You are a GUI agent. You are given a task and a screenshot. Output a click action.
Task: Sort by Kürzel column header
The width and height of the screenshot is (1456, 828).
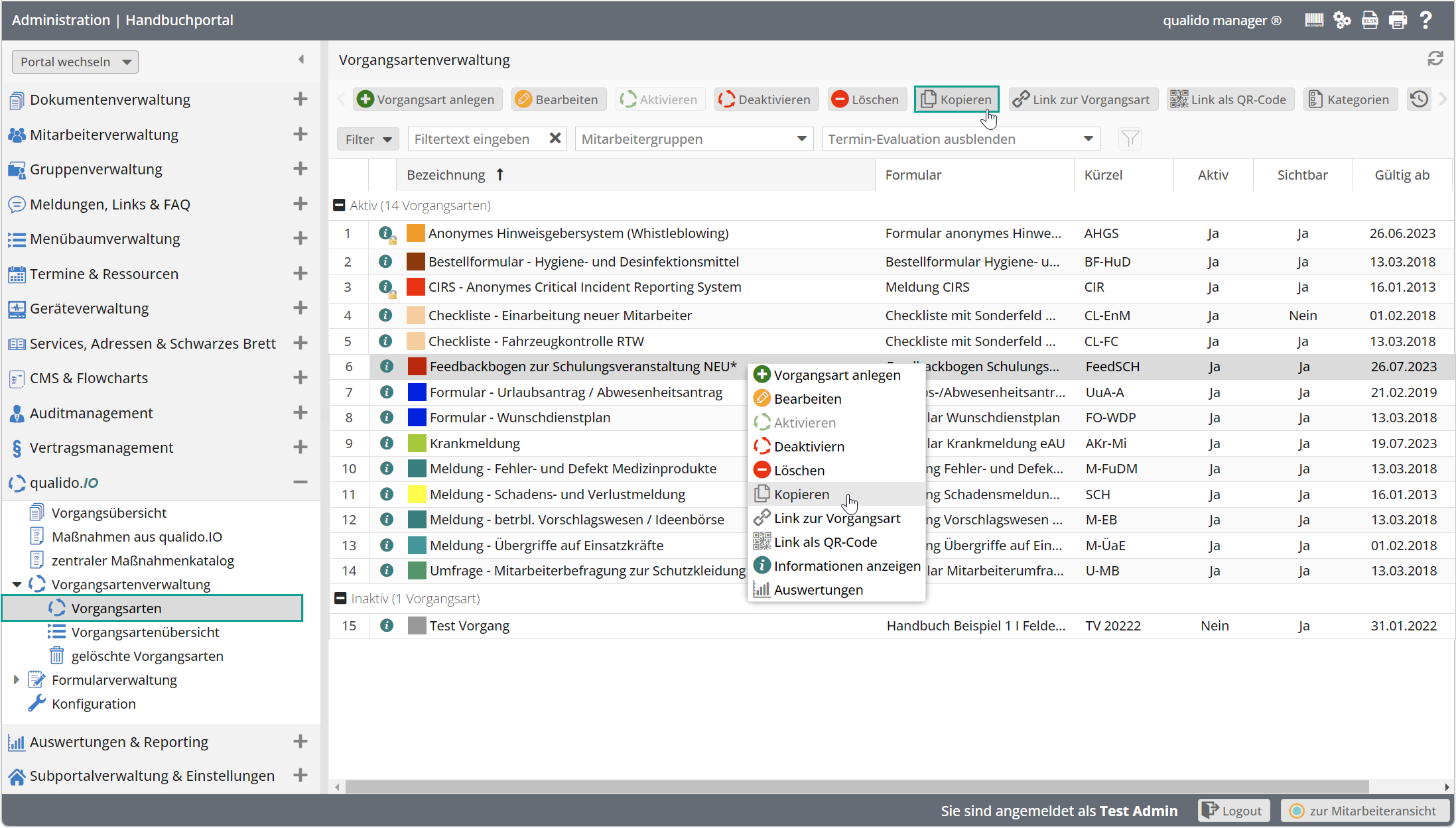pyautogui.click(x=1123, y=174)
